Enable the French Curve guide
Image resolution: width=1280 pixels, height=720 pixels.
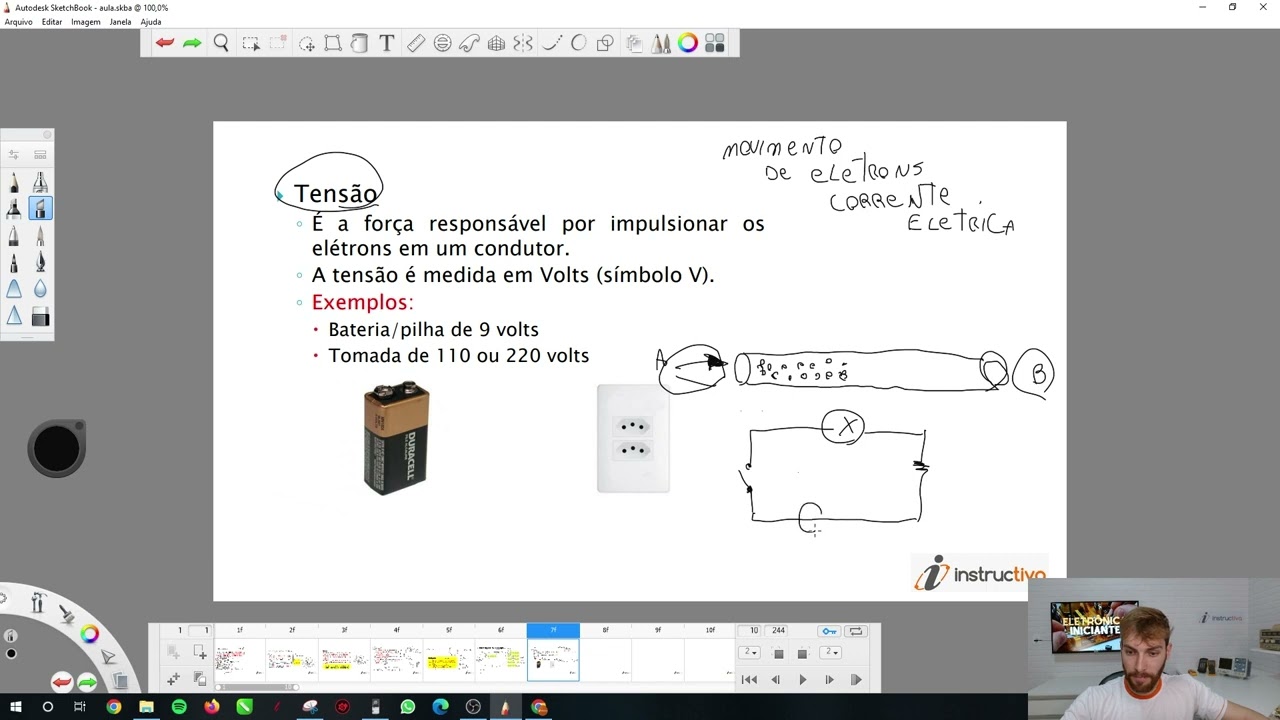tap(469, 43)
